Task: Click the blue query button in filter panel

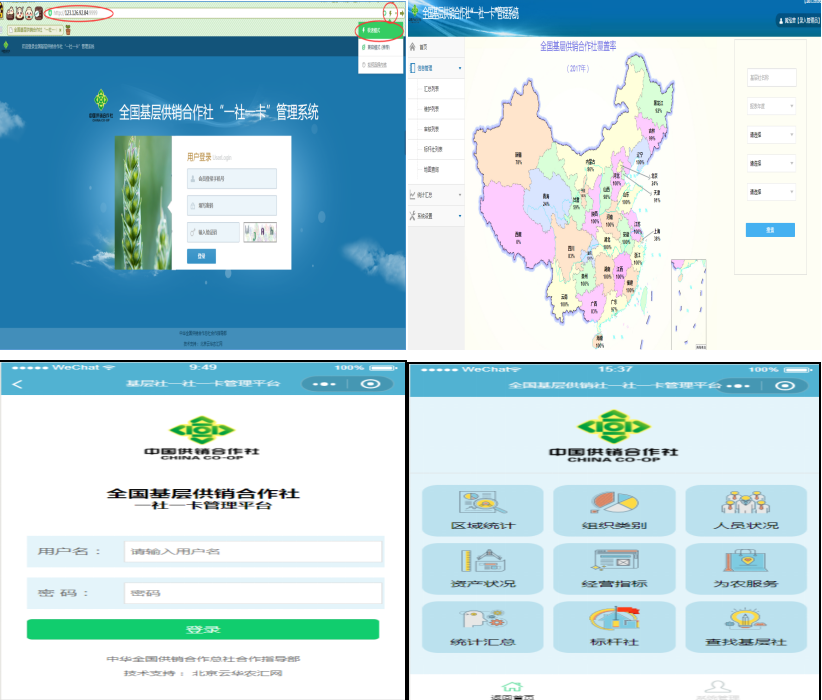Action: 770,230
